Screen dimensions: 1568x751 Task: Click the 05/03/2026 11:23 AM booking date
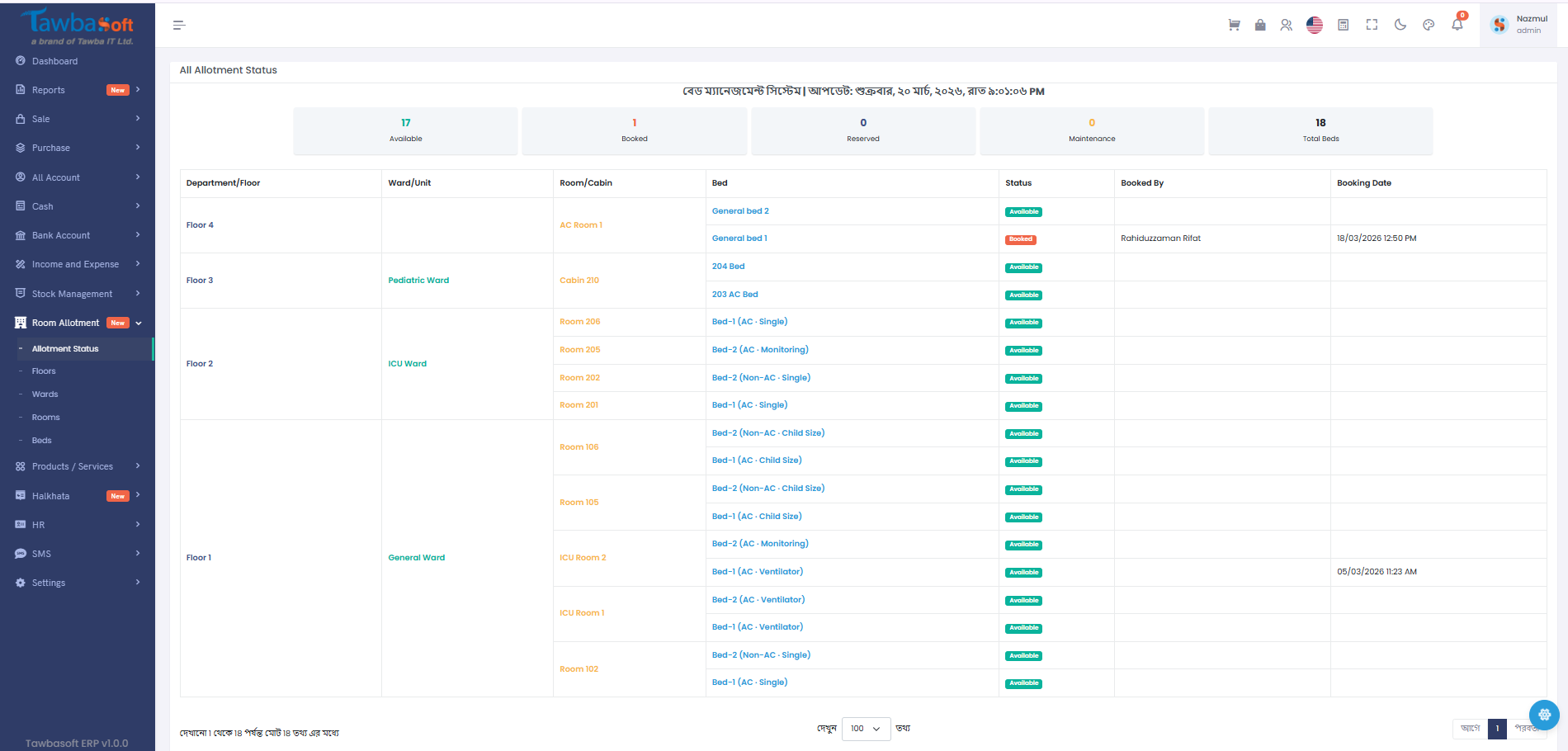point(1377,572)
